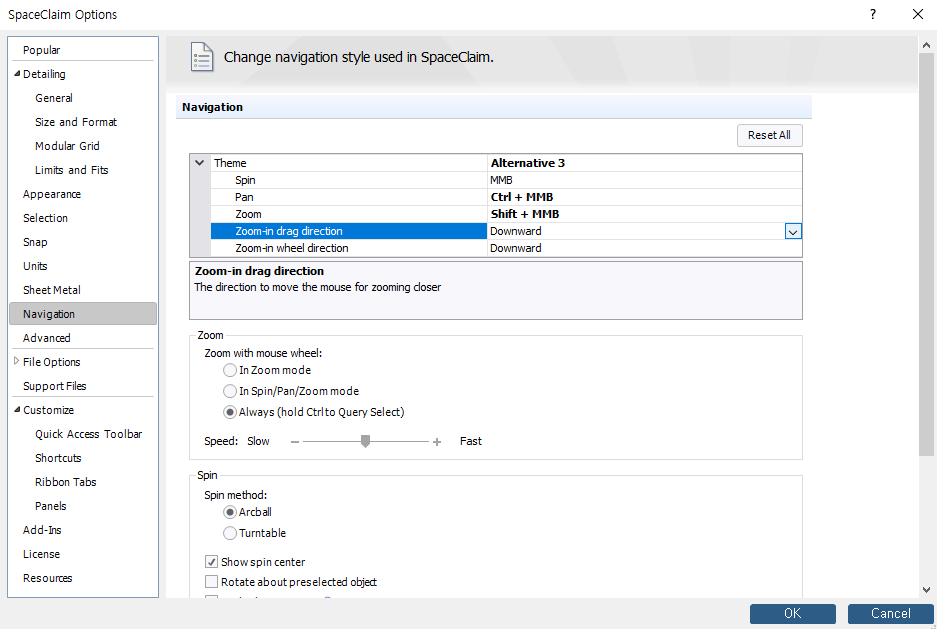This screenshot has height=629, width=937.
Task: Open the License page
Action: point(41,554)
